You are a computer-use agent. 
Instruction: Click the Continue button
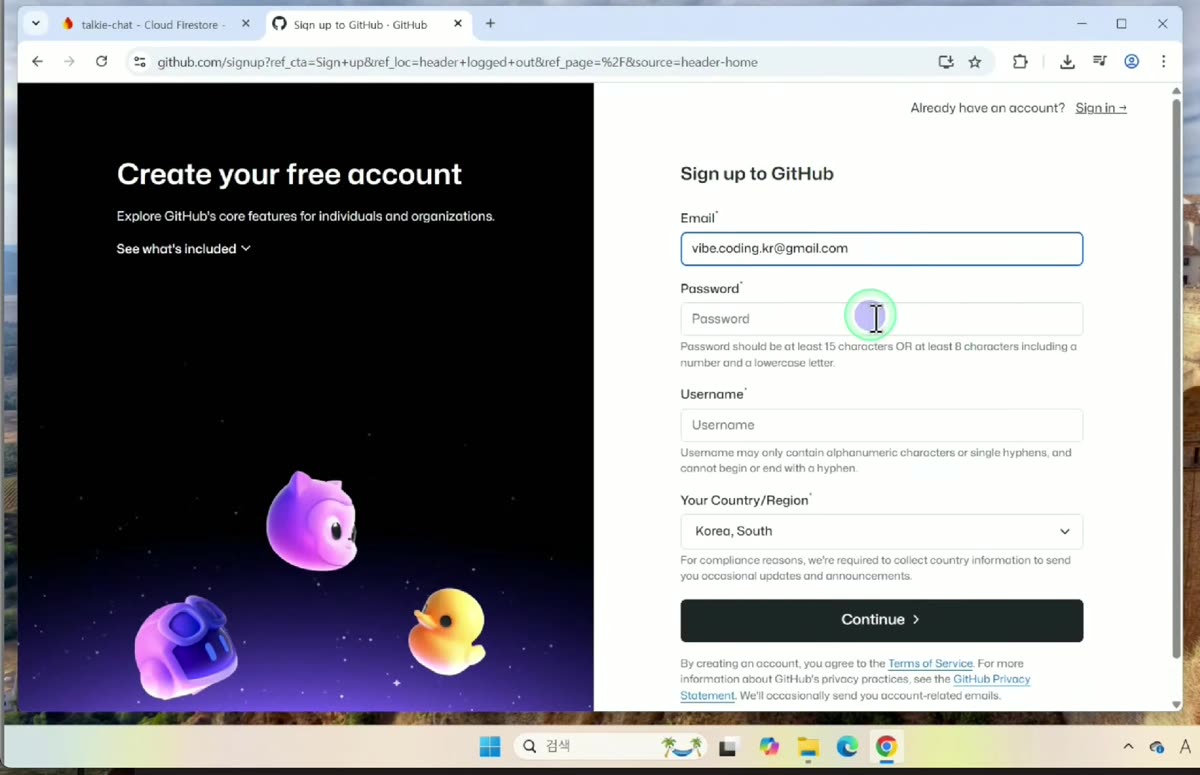click(x=881, y=620)
